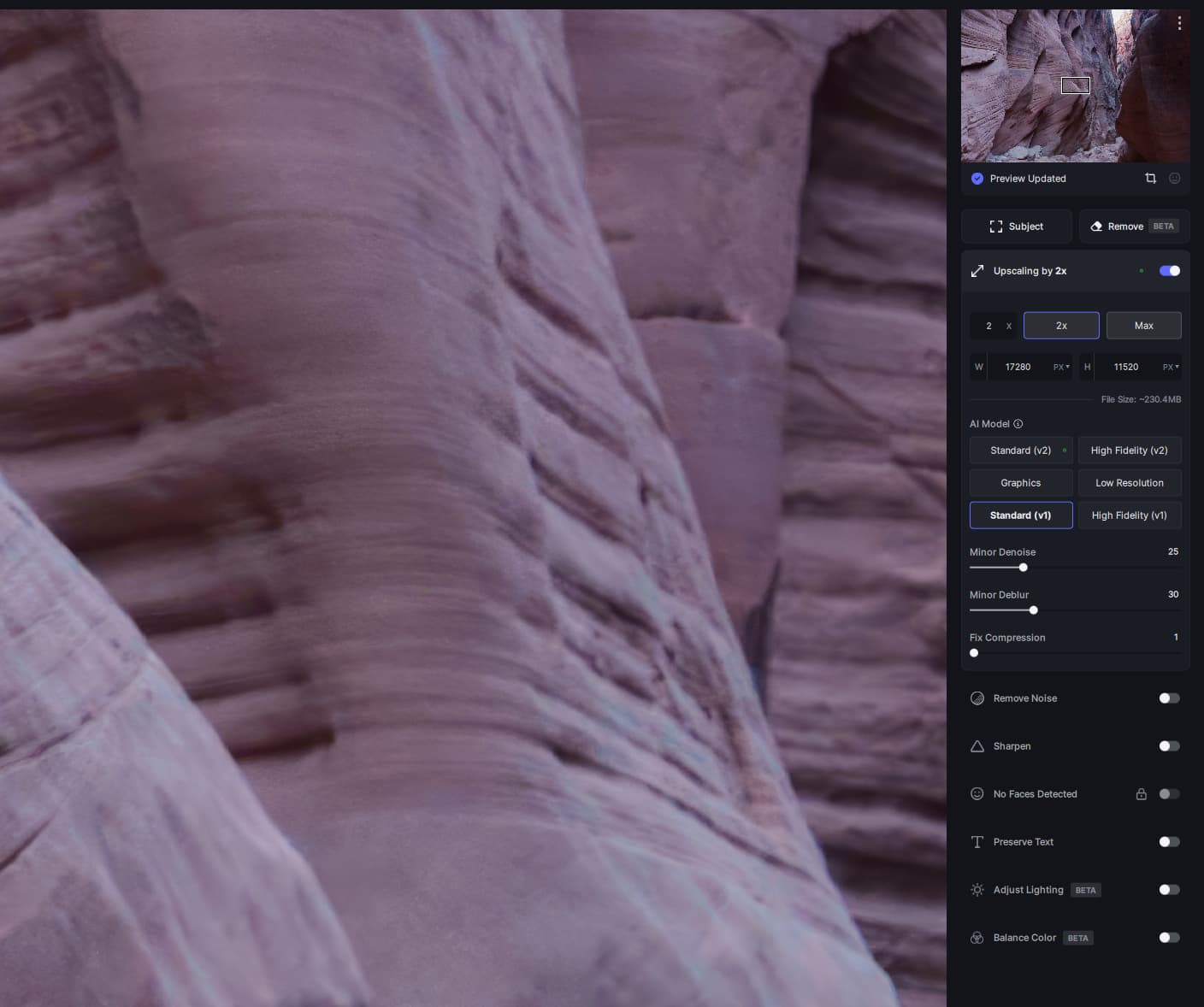Image resolution: width=1204 pixels, height=1007 pixels.
Task: Click the custom scale factor input field
Action: 993,326
